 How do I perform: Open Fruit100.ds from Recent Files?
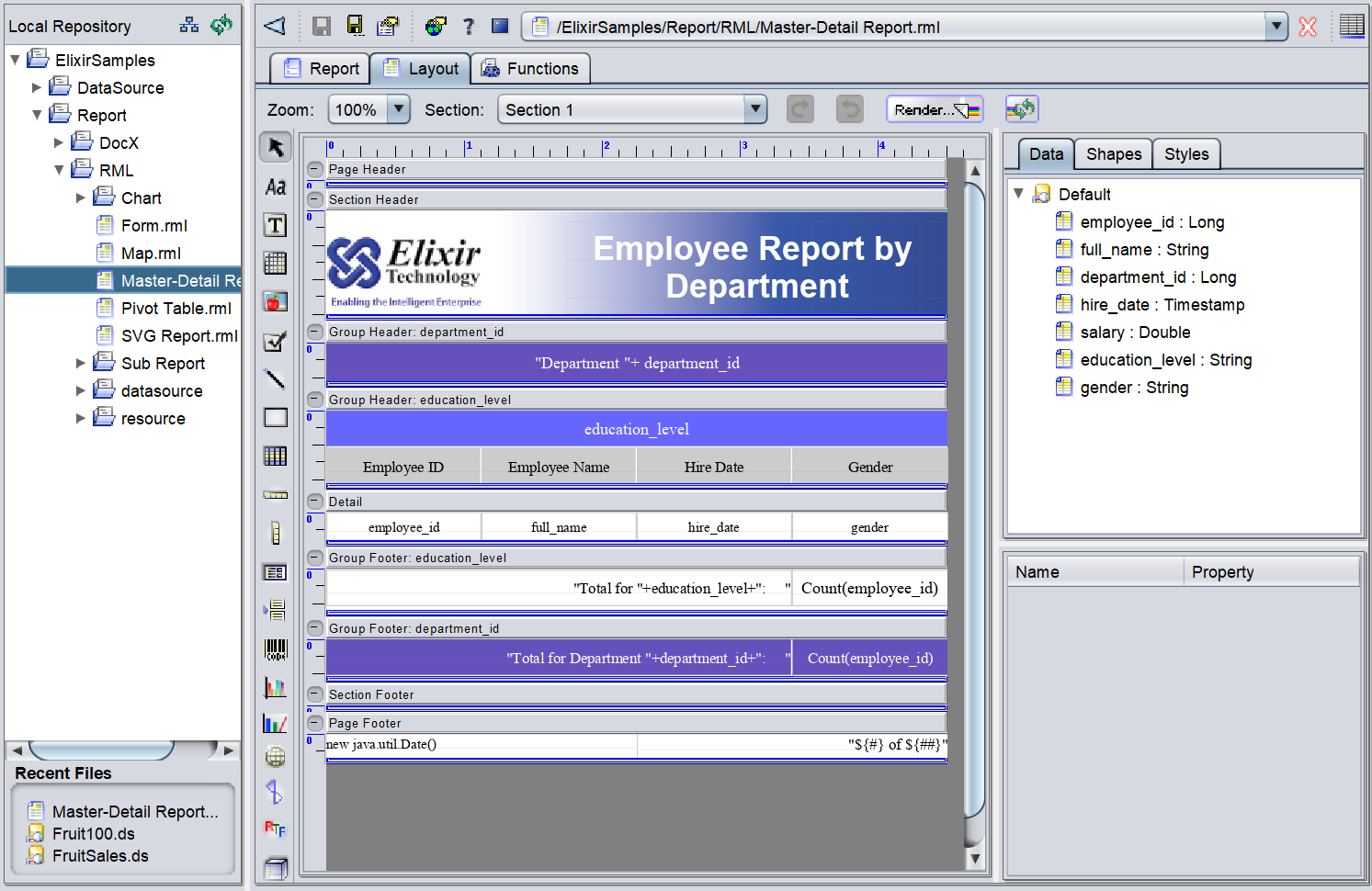pos(93,834)
